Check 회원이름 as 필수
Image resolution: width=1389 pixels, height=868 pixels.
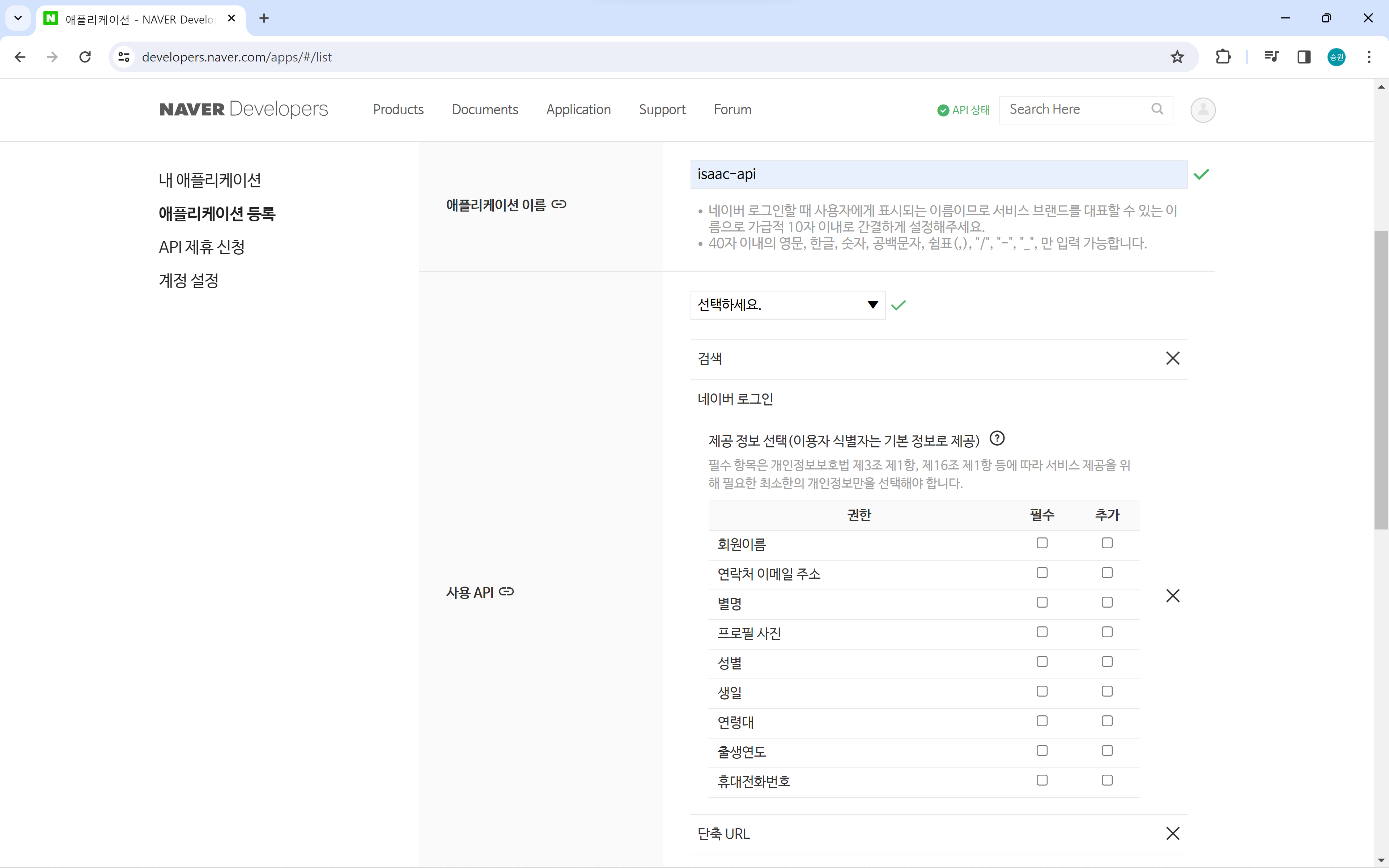point(1042,543)
